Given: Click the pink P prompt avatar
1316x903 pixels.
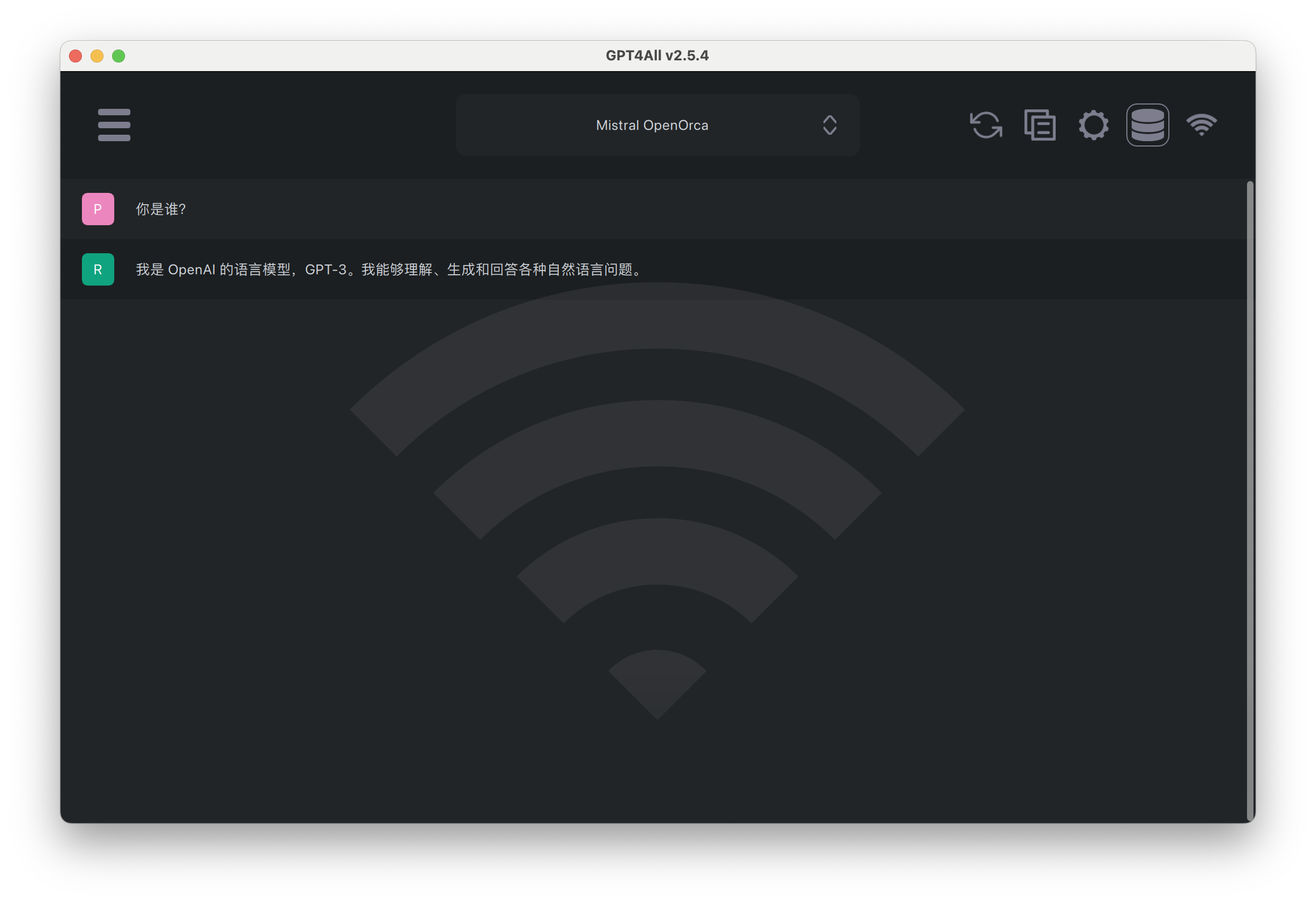Looking at the screenshot, I should 98,209.
